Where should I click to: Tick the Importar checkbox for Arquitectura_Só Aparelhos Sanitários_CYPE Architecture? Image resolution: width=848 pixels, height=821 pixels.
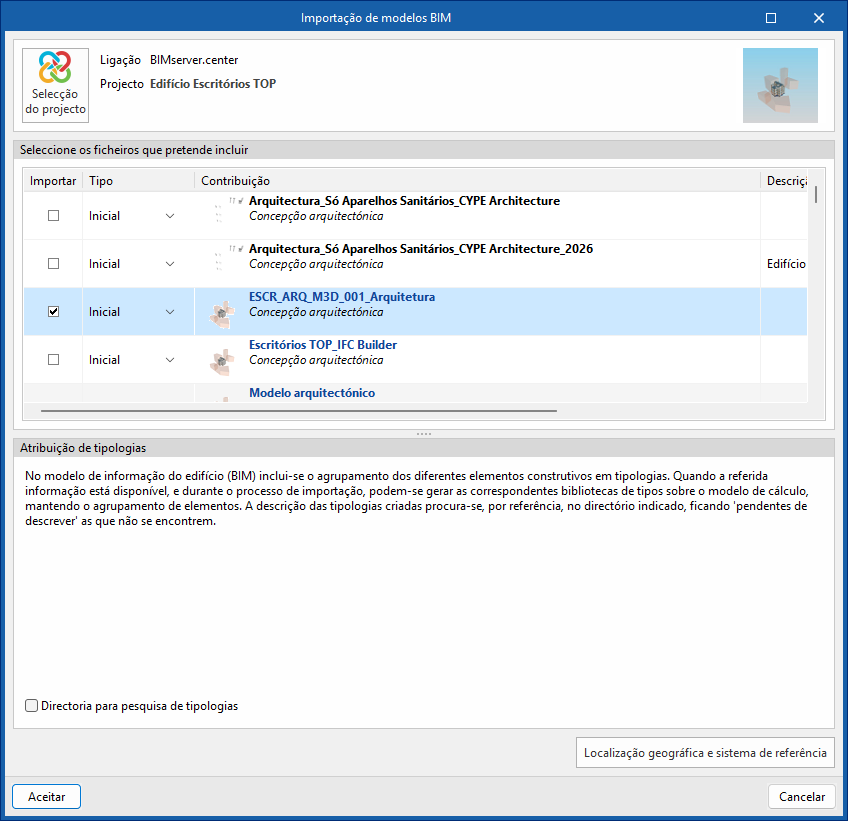54,216
